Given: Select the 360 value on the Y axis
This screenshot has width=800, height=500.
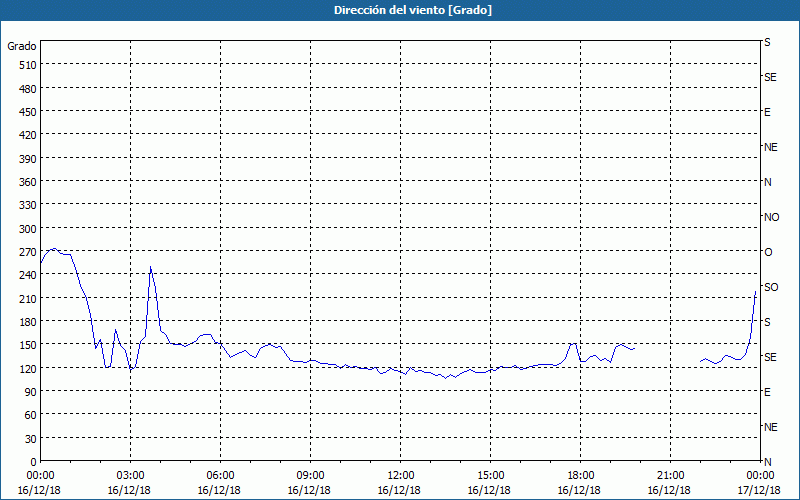Looking at the screenshot, I should pyautogui.click(x=28, y=182).
